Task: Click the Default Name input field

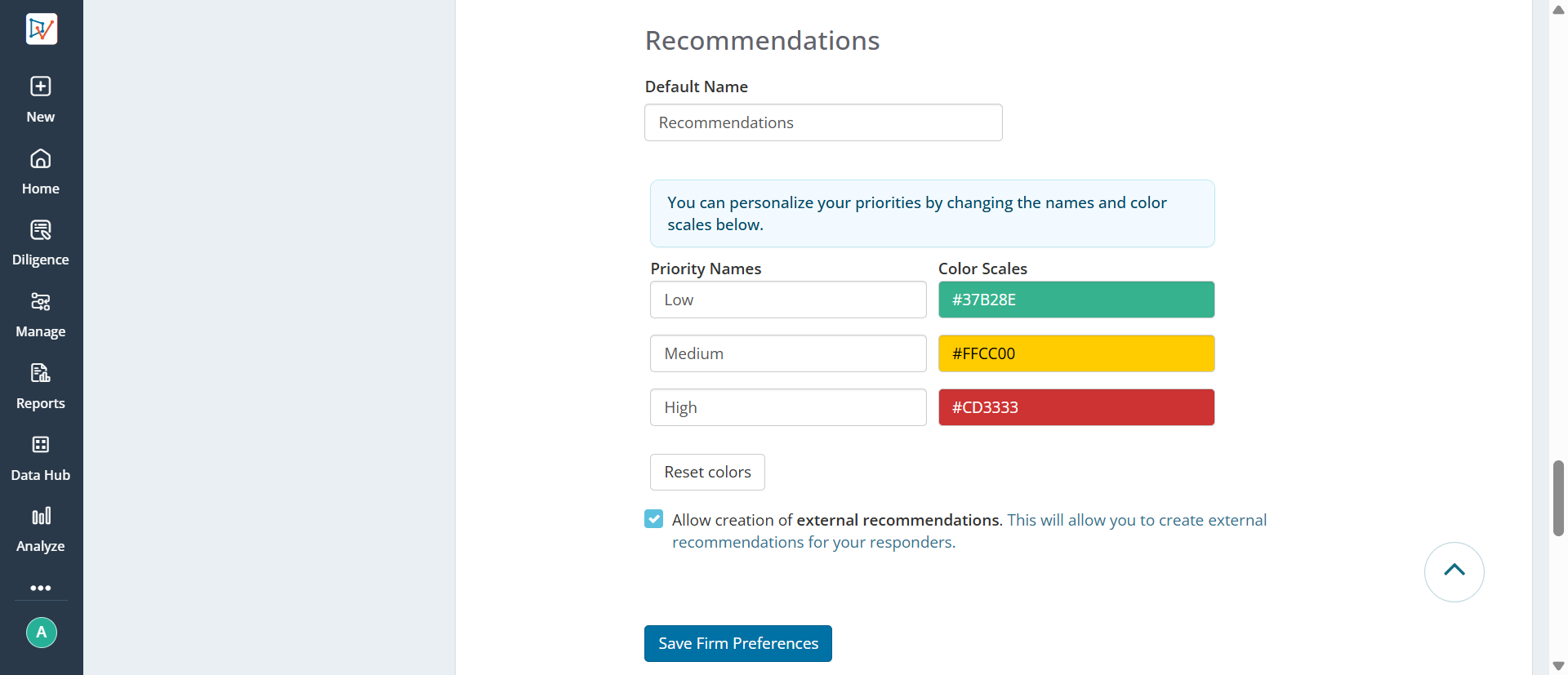Action: point(823,122)
